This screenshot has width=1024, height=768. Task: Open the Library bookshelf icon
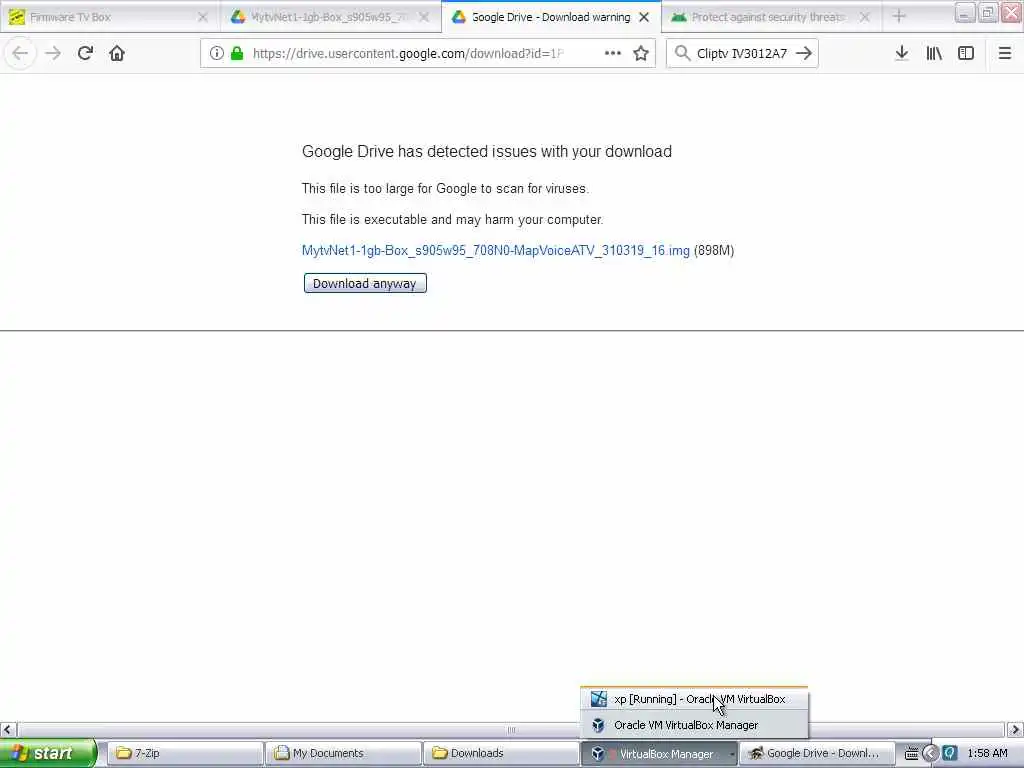click(x=934, y=53)
